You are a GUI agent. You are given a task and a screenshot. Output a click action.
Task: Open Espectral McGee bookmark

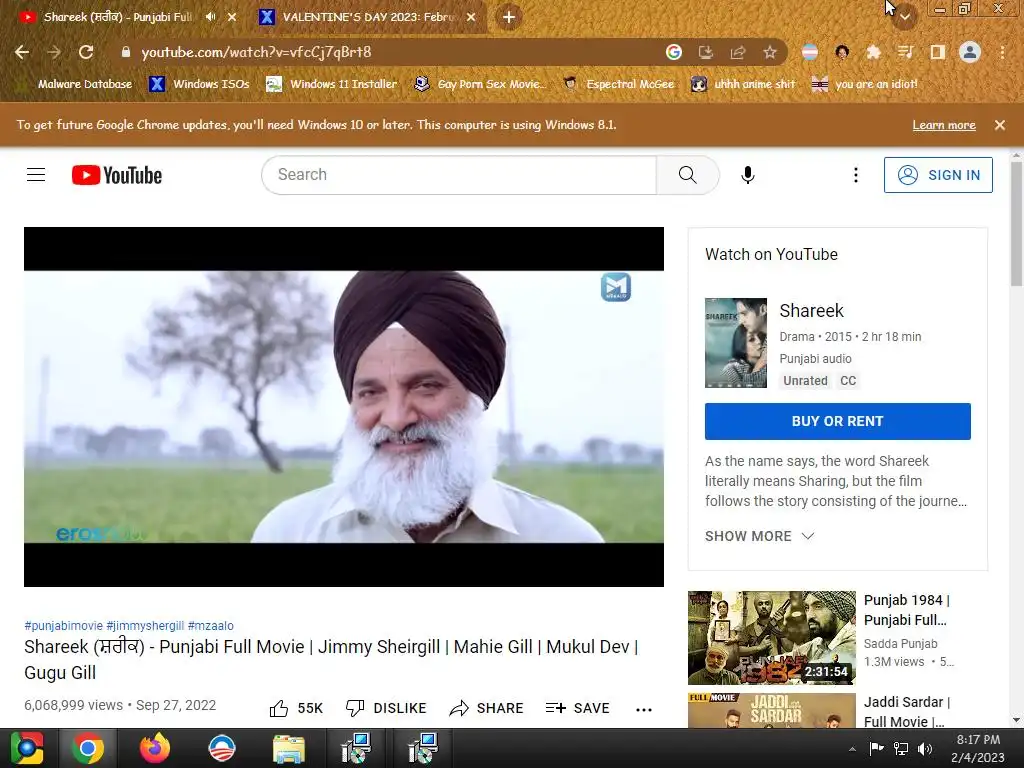[618, 84]
